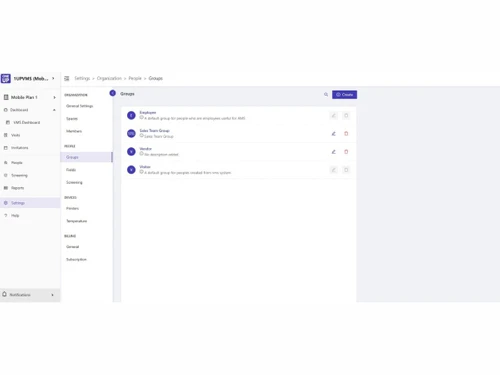Screen dimensions: 500x375
Task: Click the Invitations calendar icon
Action: pos(5,148)
